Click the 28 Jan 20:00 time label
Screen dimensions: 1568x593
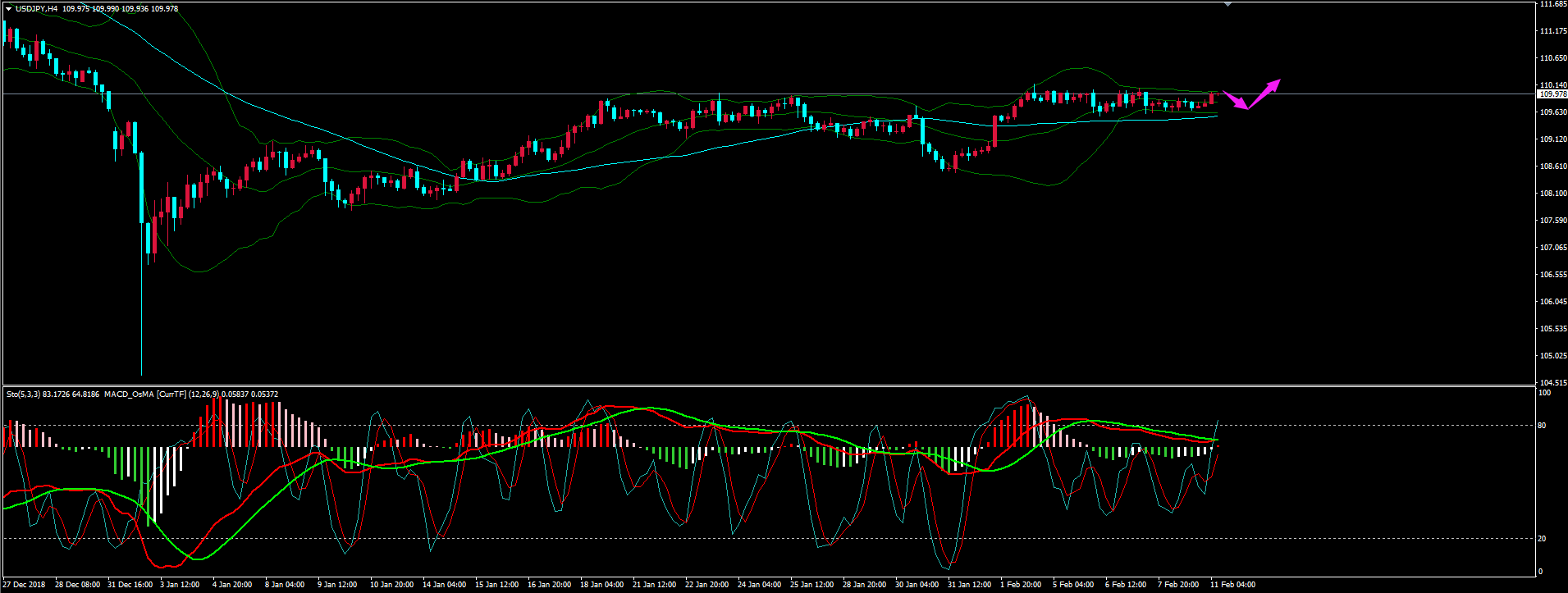(x=865, y=585)
